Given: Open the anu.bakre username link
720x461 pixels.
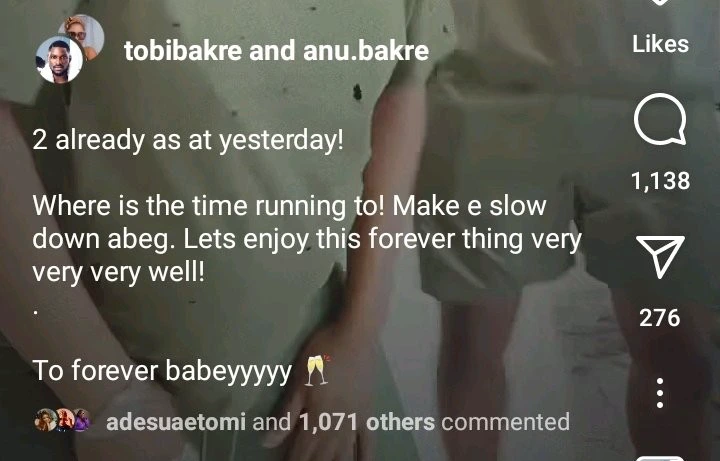Looking at the screenshot, I should 366,51.
